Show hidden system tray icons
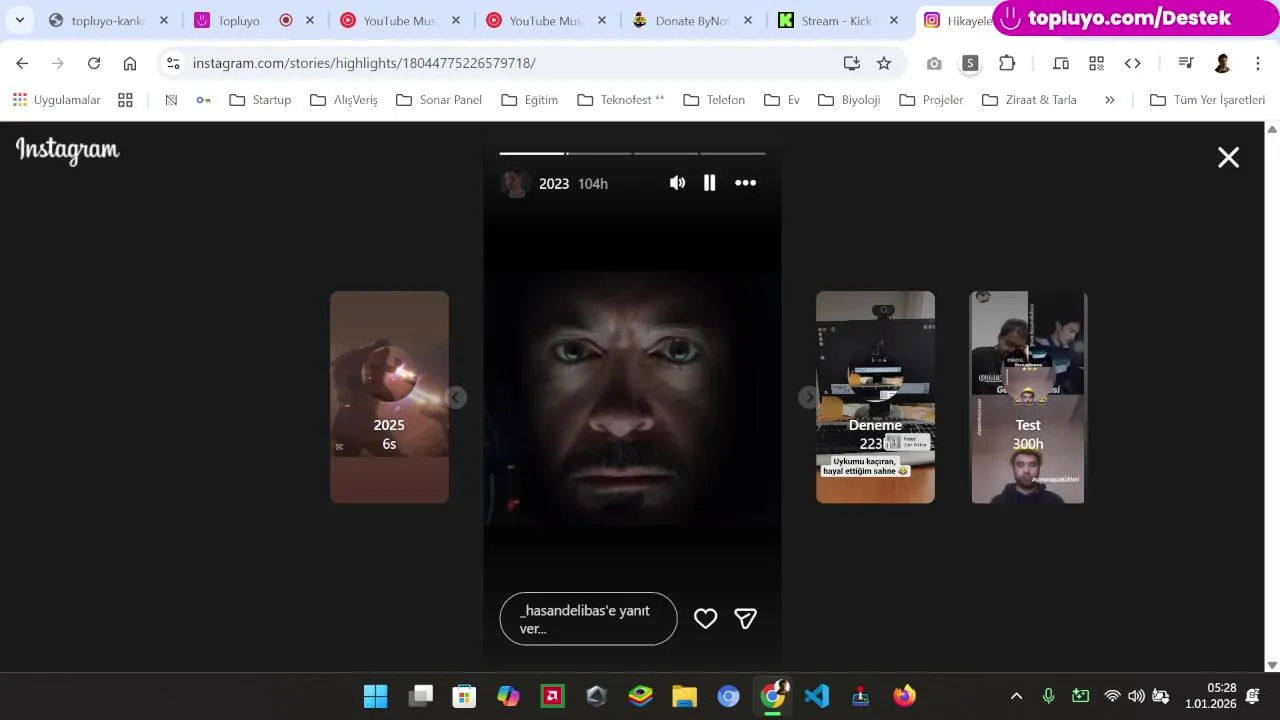Screen dimensions: 1280x720 point(1016,696)
